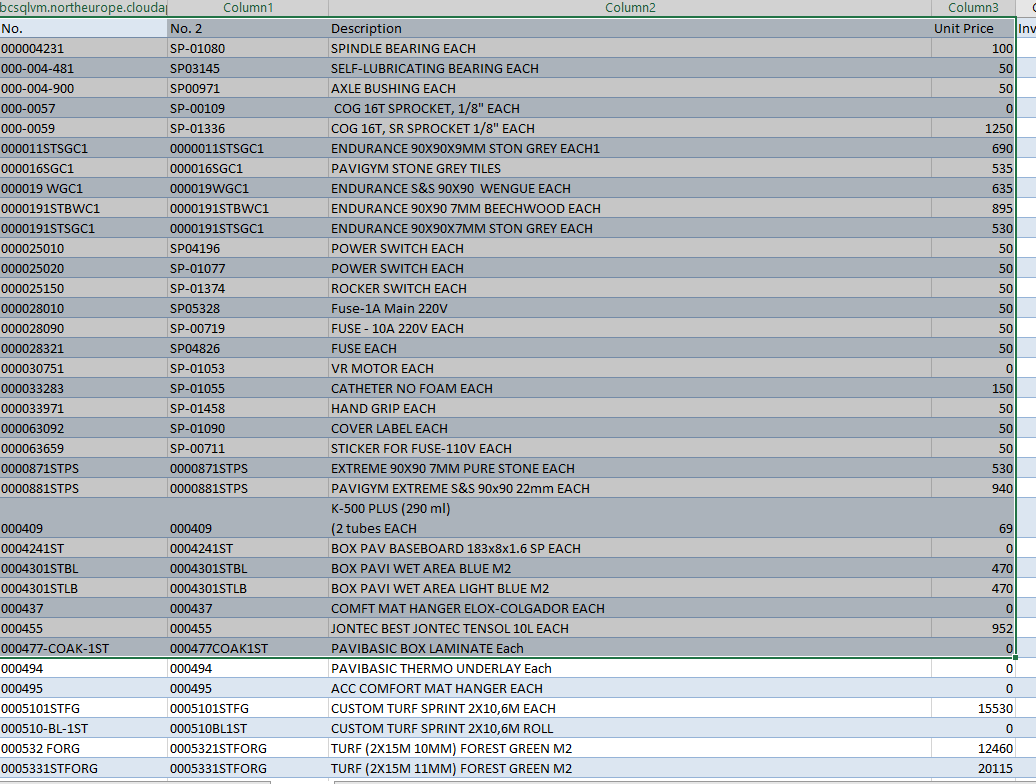Select 'AXLE BUSHING EACH' cell
Viewport: 1036px width, 784px height.
[x=630, y=89]
